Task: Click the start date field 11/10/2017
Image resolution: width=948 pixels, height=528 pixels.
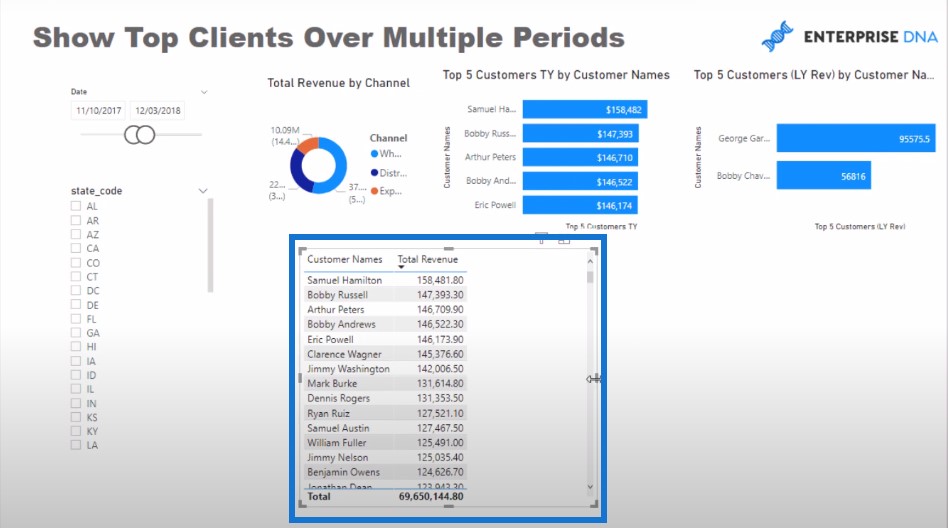Action: point(99,111)
